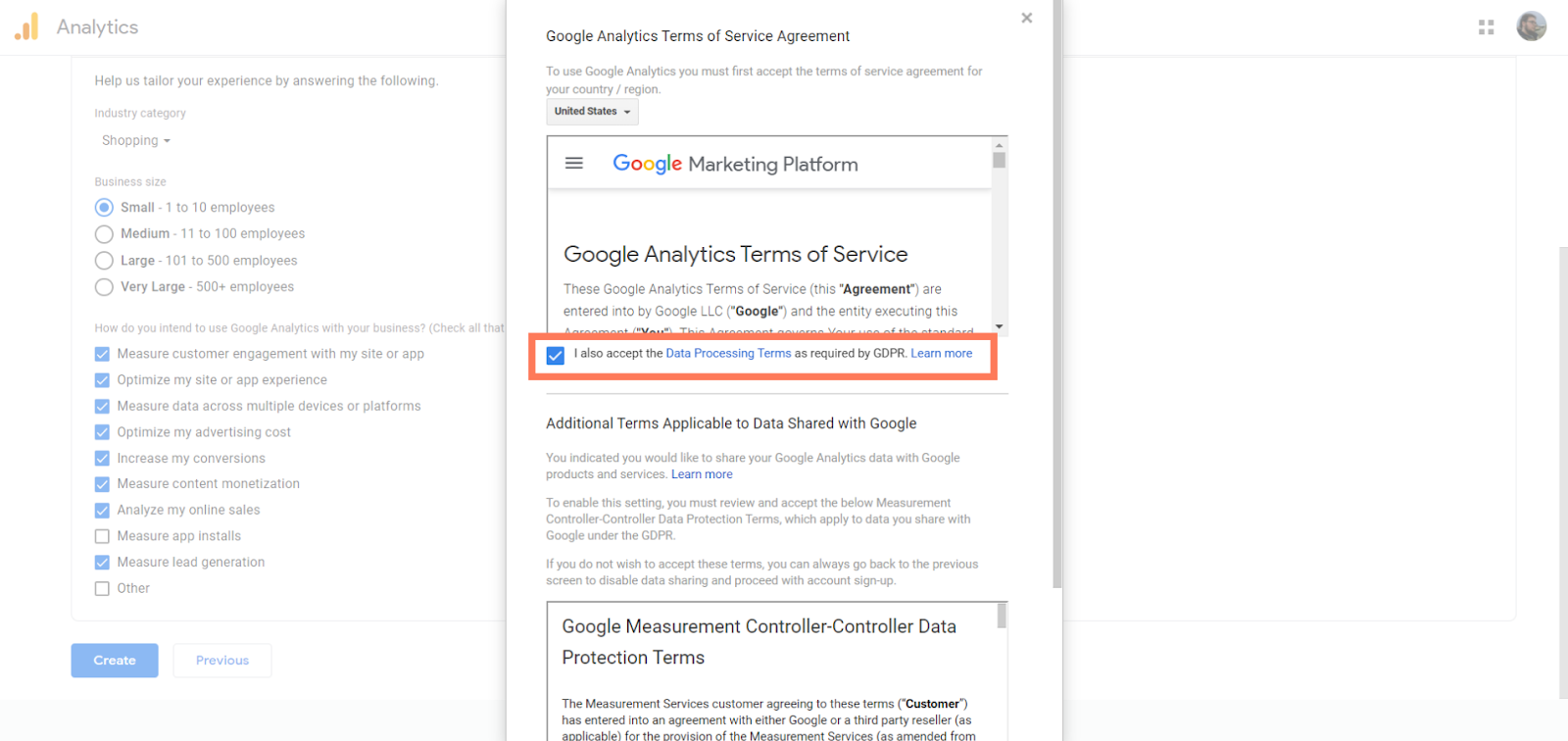Click Learn more beside GDPR statement
This screenshot has width=1568, height=741.
(941, 354)
